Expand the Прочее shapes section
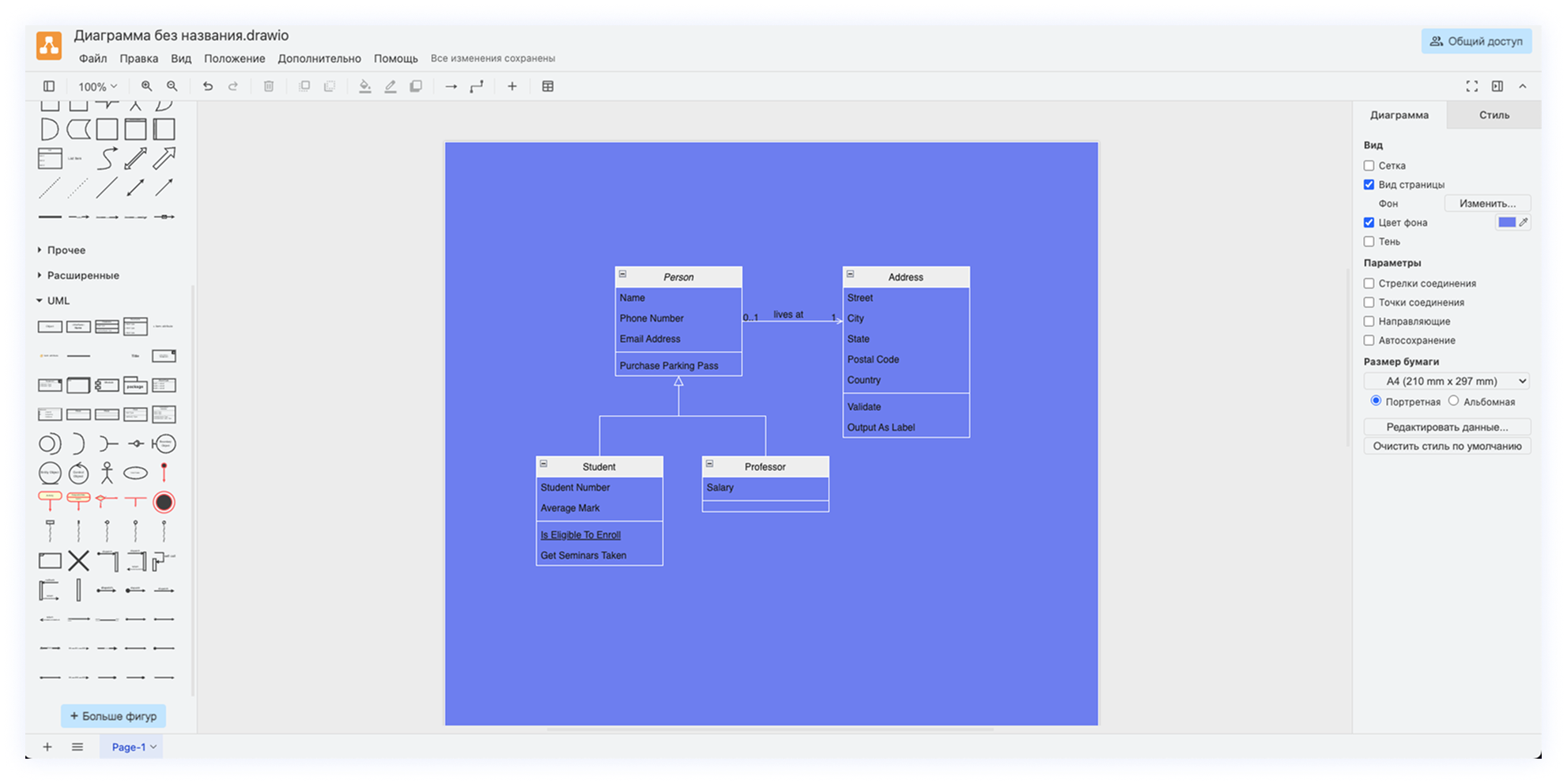 click(66, 250)
